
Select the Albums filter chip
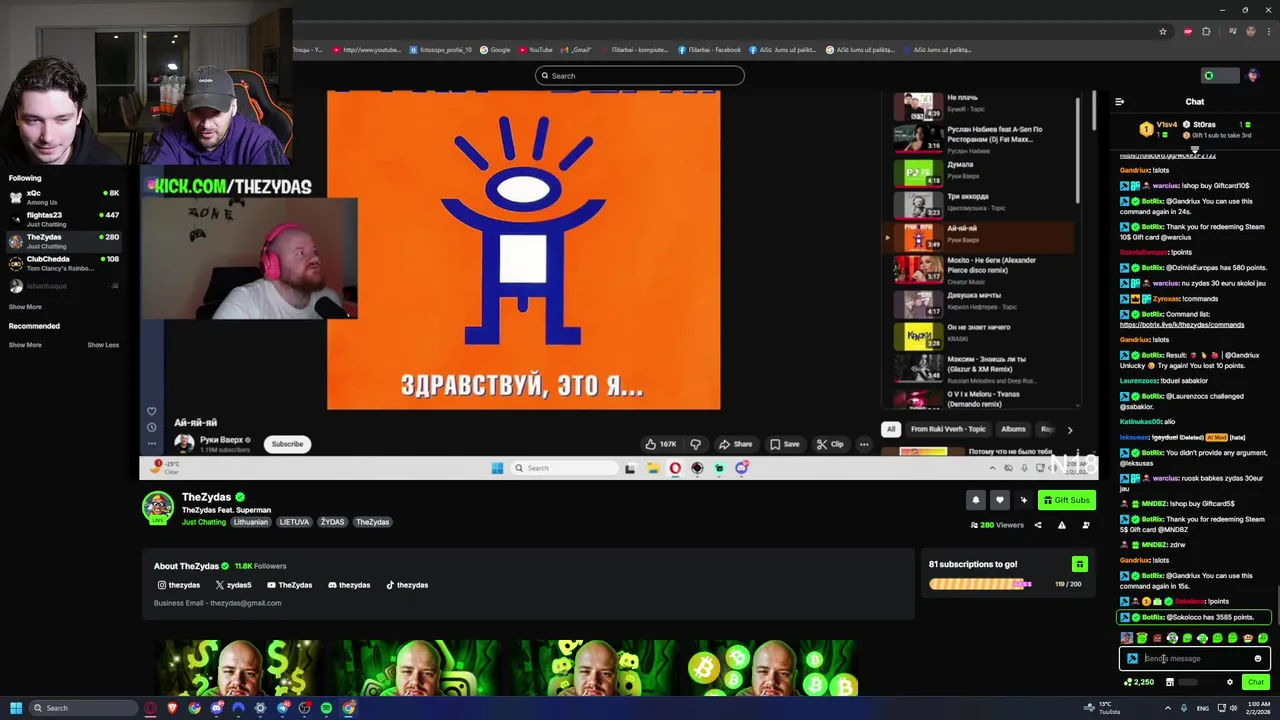[1013, 429]
